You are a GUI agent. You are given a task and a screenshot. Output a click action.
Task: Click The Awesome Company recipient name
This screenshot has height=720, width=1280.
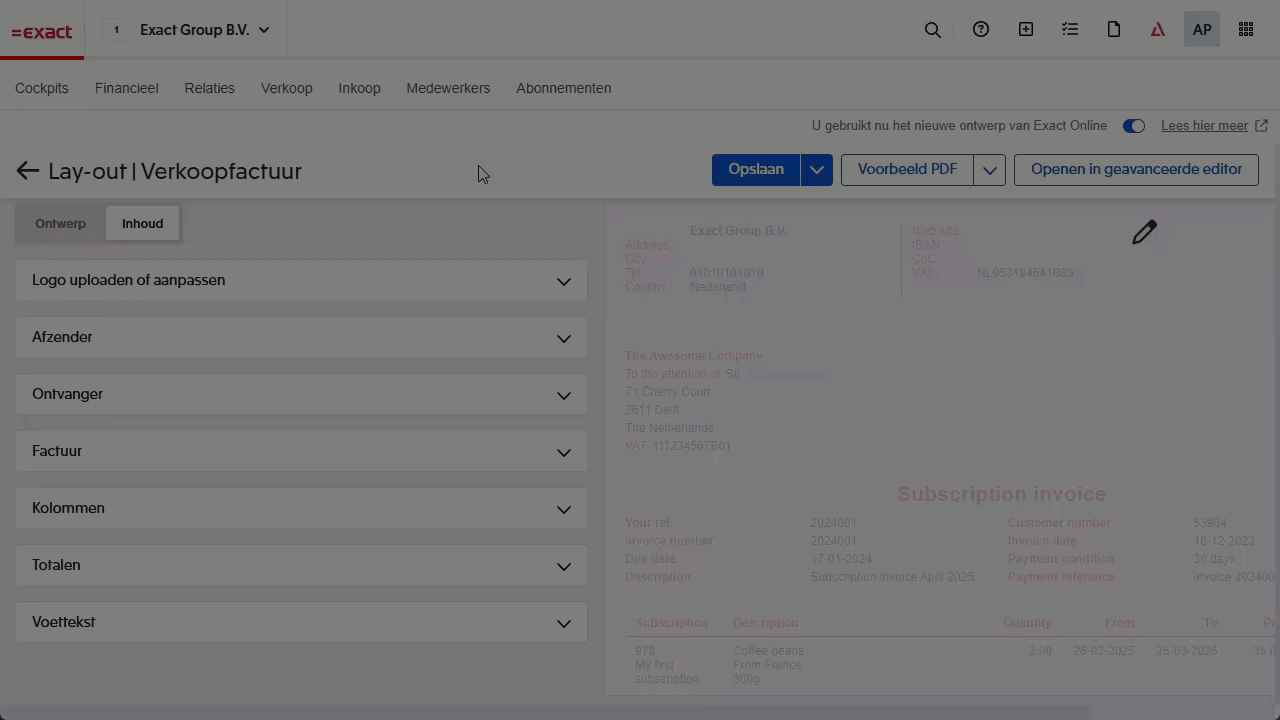[693, 356]
